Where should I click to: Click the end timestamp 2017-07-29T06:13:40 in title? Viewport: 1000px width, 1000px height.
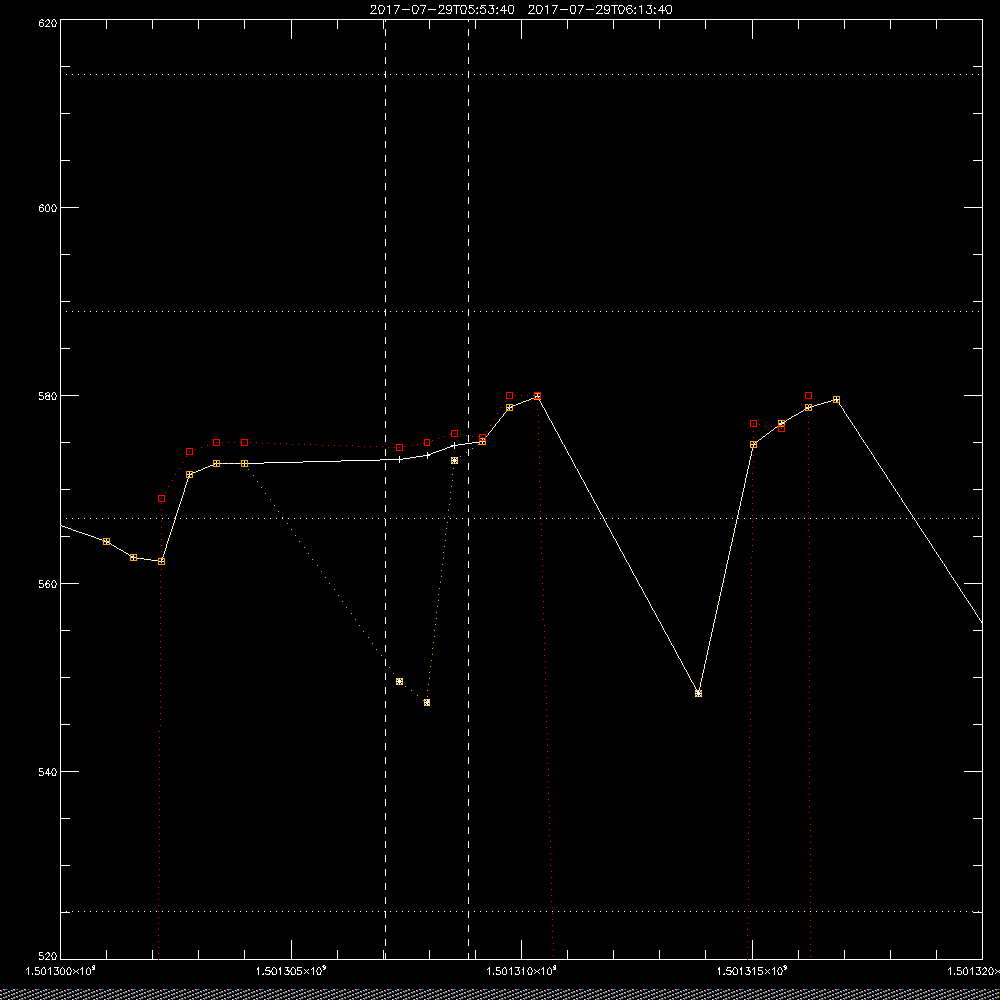coord(600,10)
